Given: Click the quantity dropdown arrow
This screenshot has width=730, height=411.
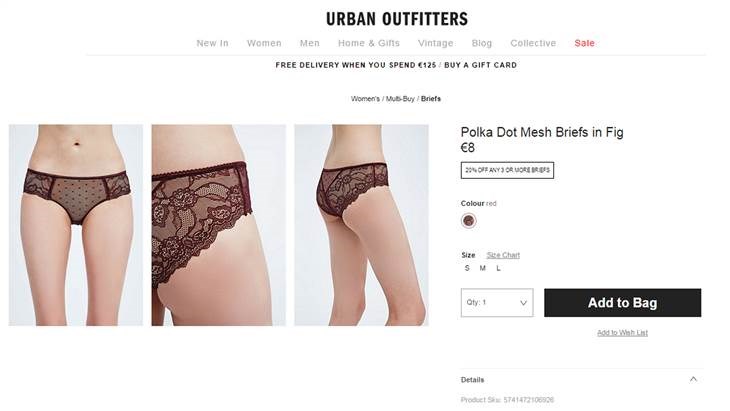Looking at the screenshot, I should tap(523, 303).
